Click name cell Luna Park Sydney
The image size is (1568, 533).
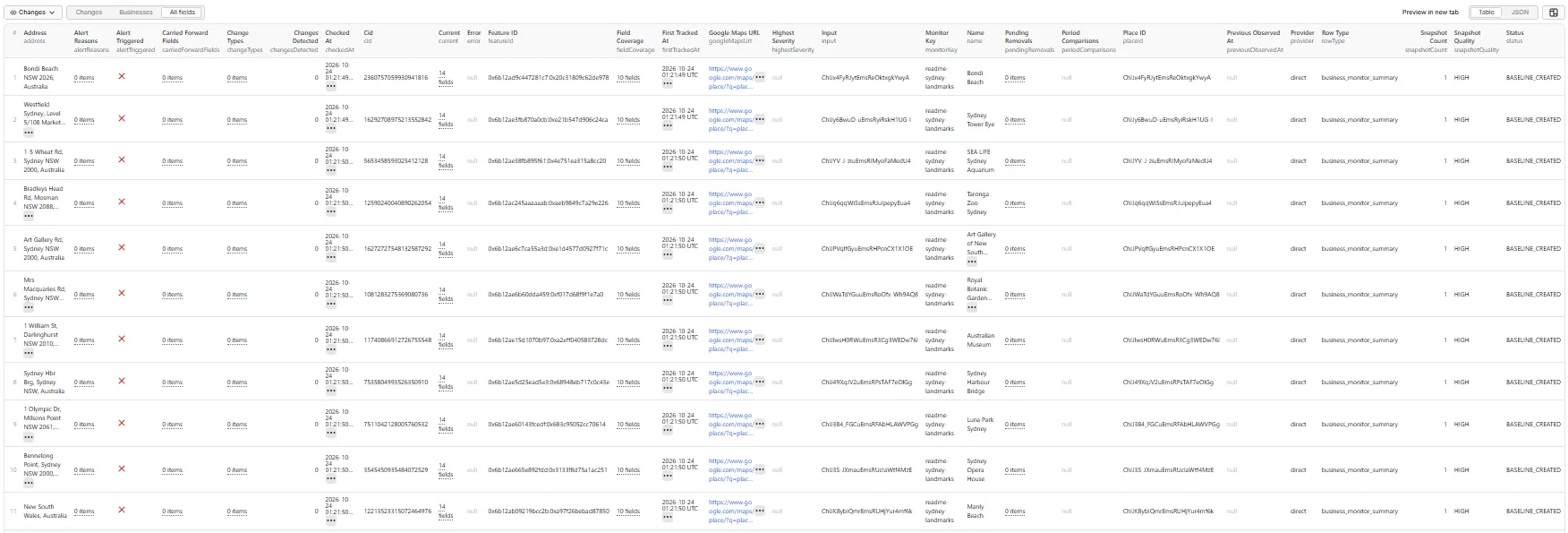pos(980,425)
